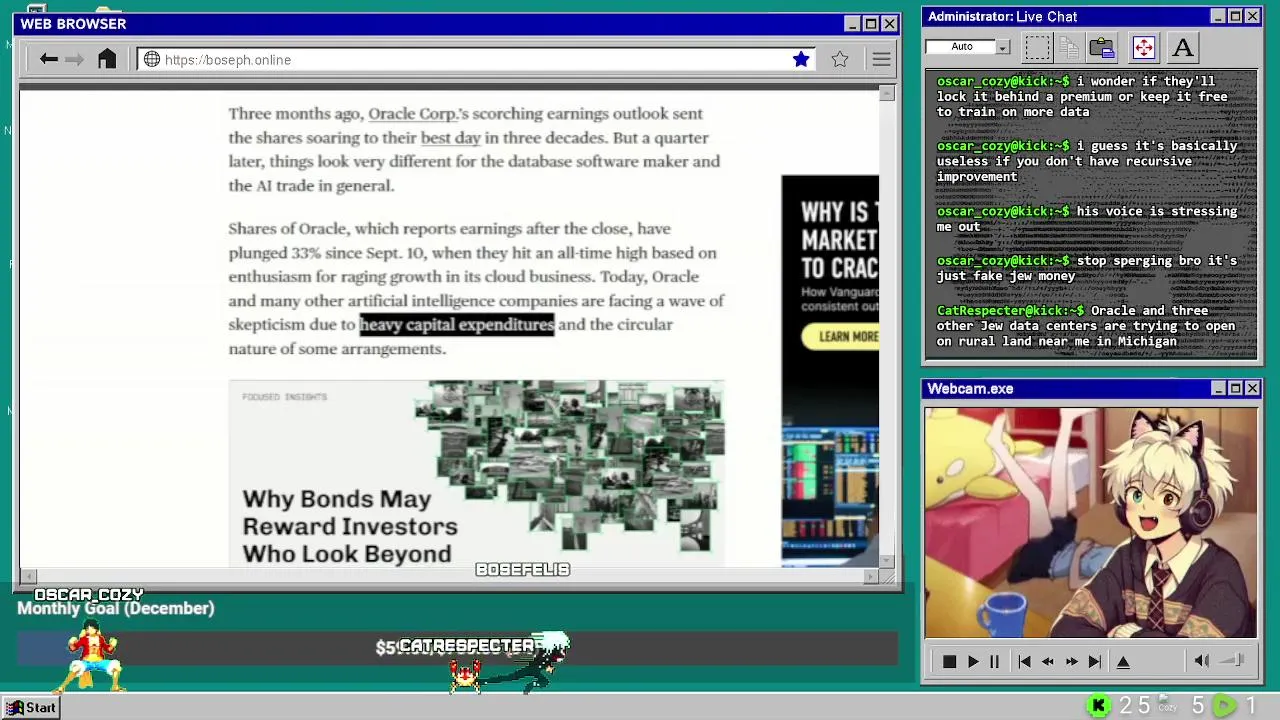Screen dimensions: 1280x720
Task: Click the horizontal scrollbar right arrow
Action: 871,576
